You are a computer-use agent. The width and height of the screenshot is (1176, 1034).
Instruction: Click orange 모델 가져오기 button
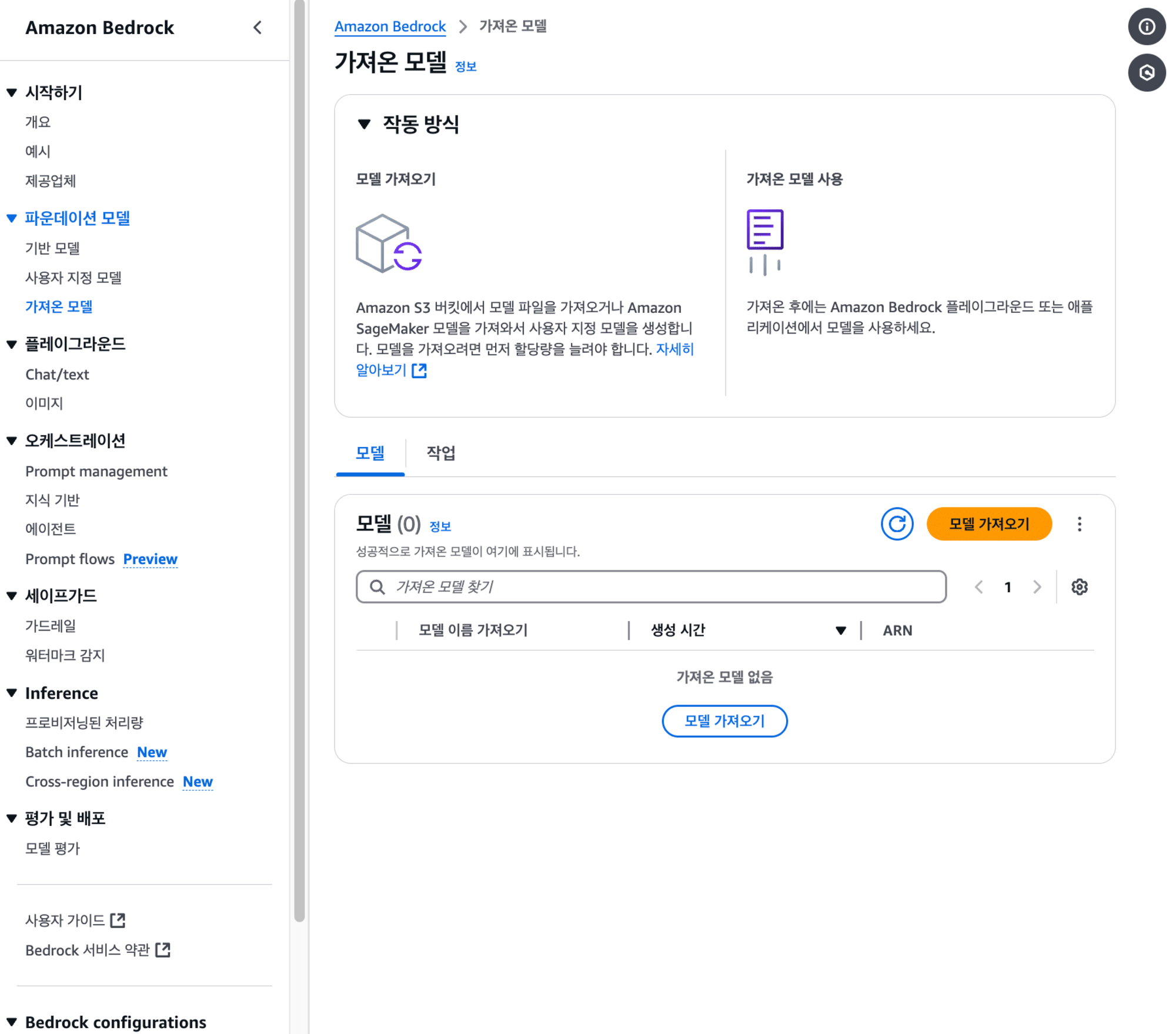coord(988,523)
